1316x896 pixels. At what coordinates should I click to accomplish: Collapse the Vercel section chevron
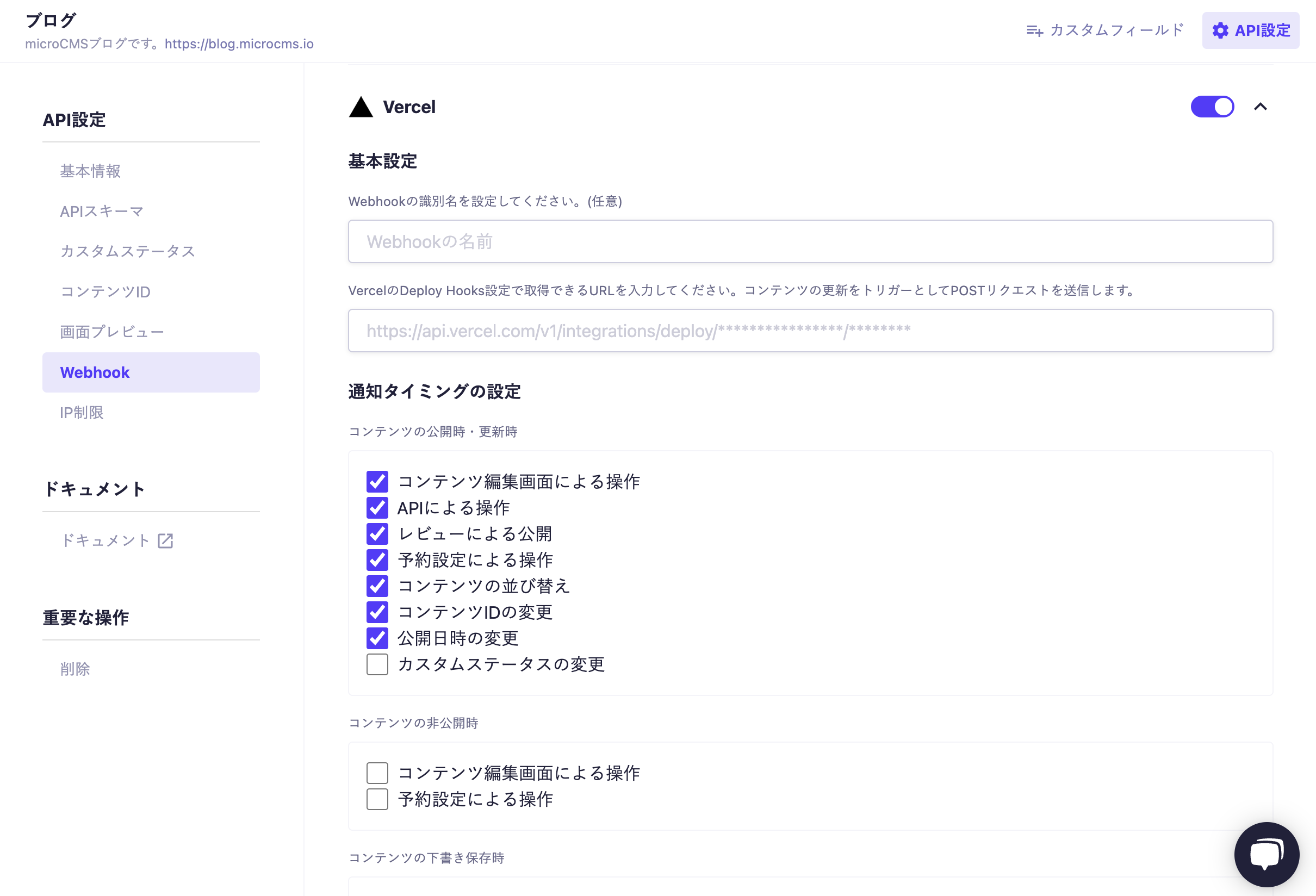click(1261, 107)
